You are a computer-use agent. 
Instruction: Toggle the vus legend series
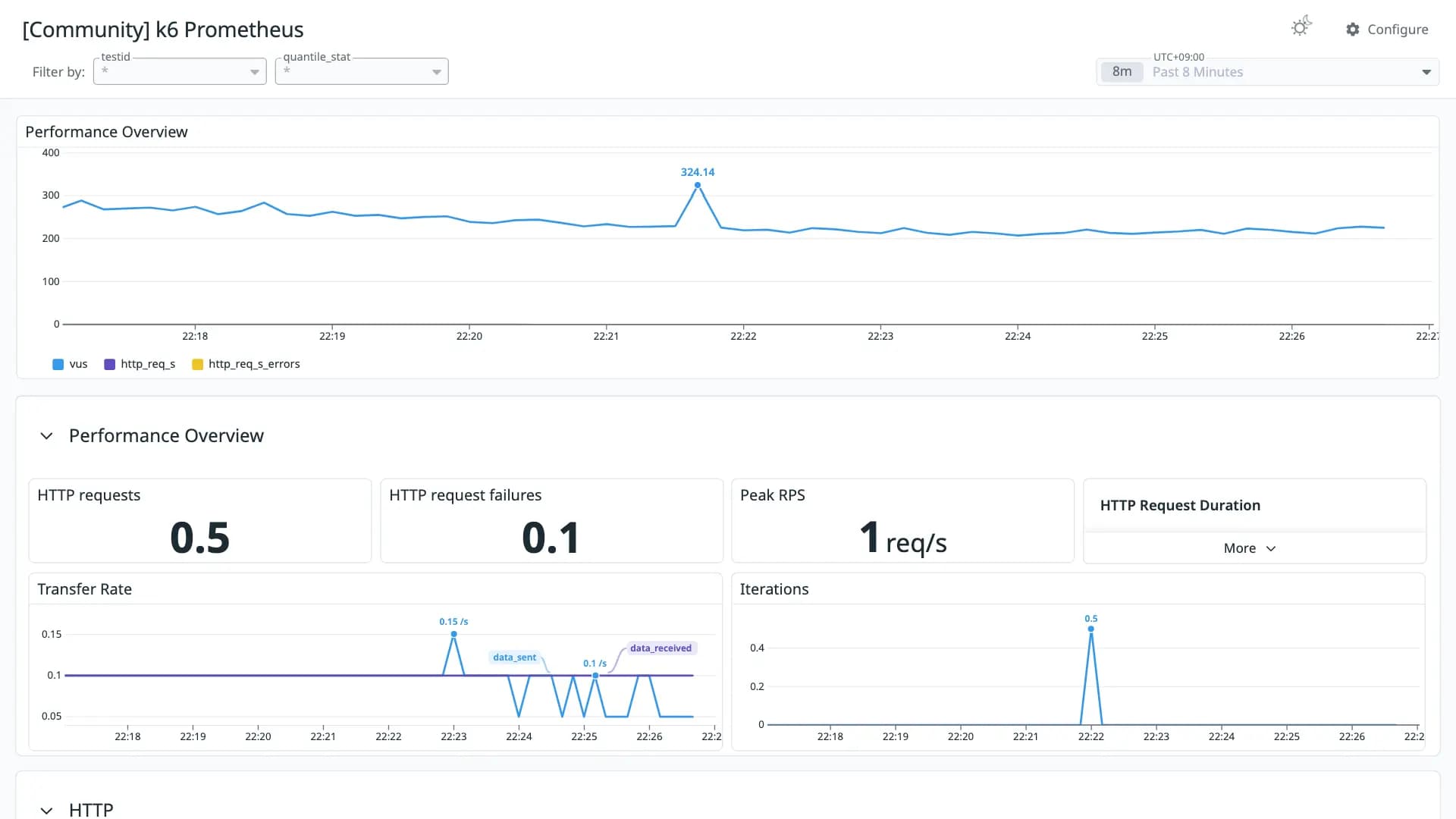pos(70,364)
